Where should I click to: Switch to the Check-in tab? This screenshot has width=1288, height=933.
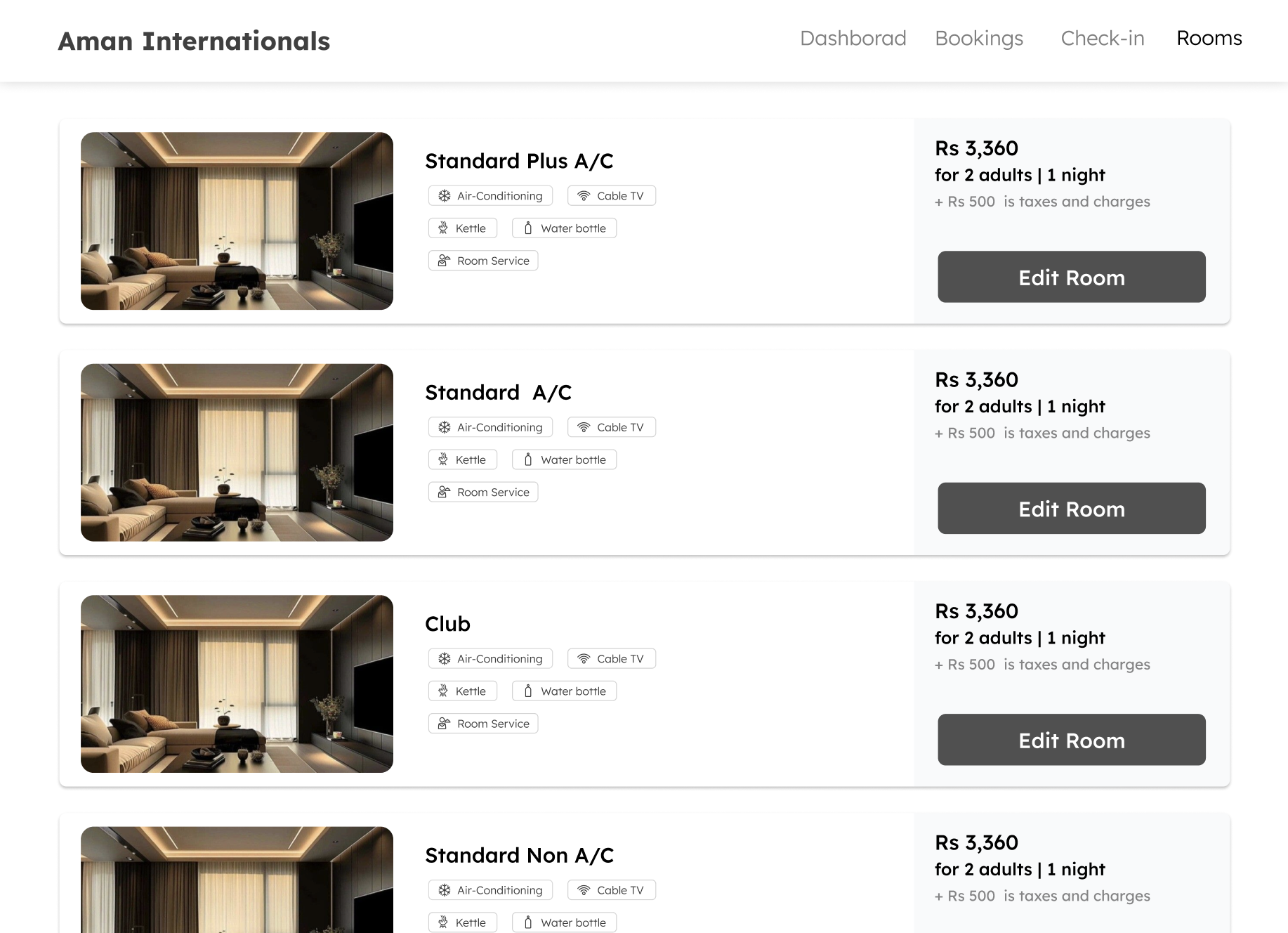point(1102,38)
